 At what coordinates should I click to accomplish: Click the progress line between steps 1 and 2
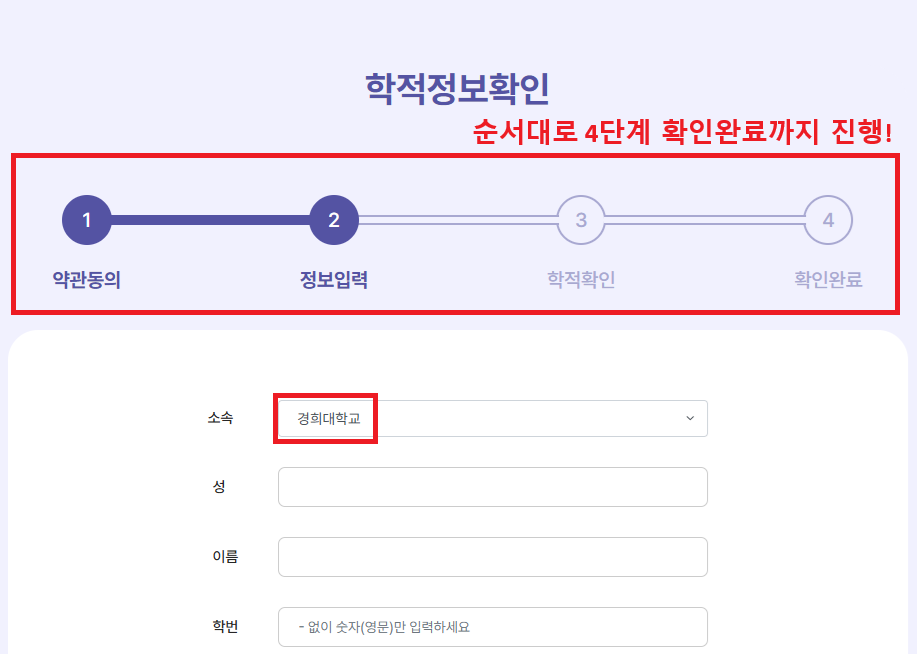click(211, 220)
